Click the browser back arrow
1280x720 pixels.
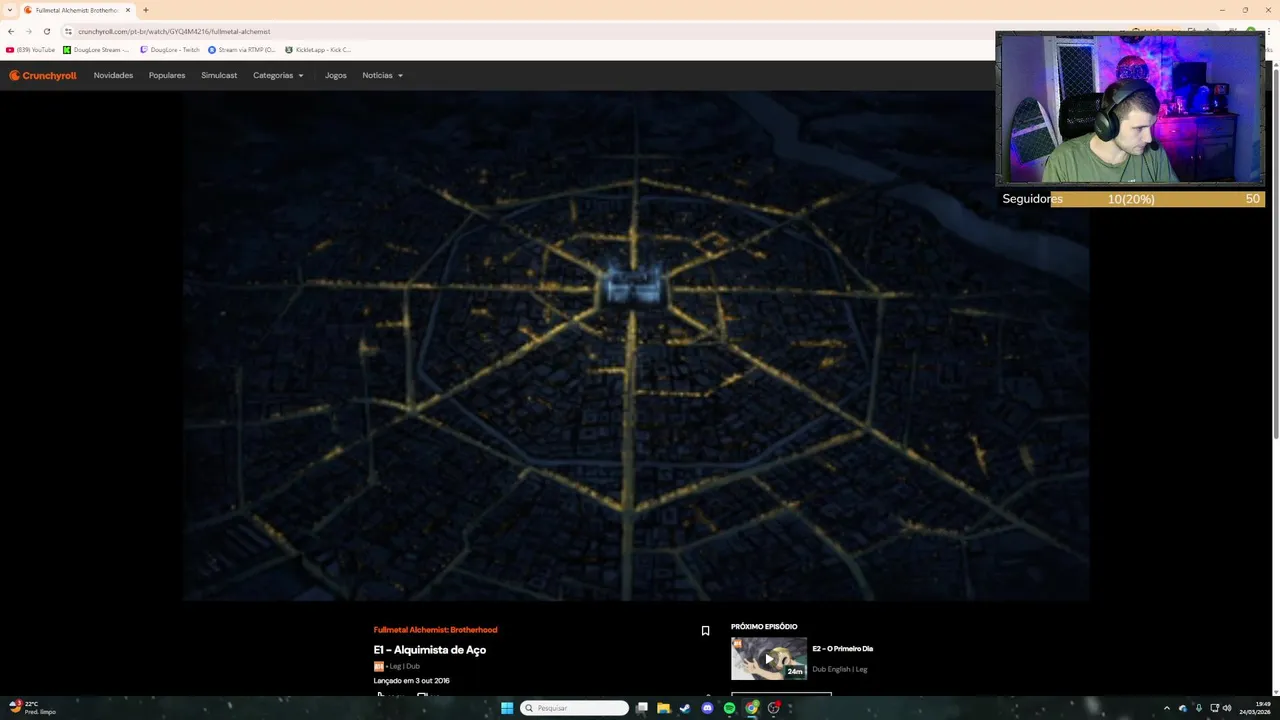coord(11,31)
